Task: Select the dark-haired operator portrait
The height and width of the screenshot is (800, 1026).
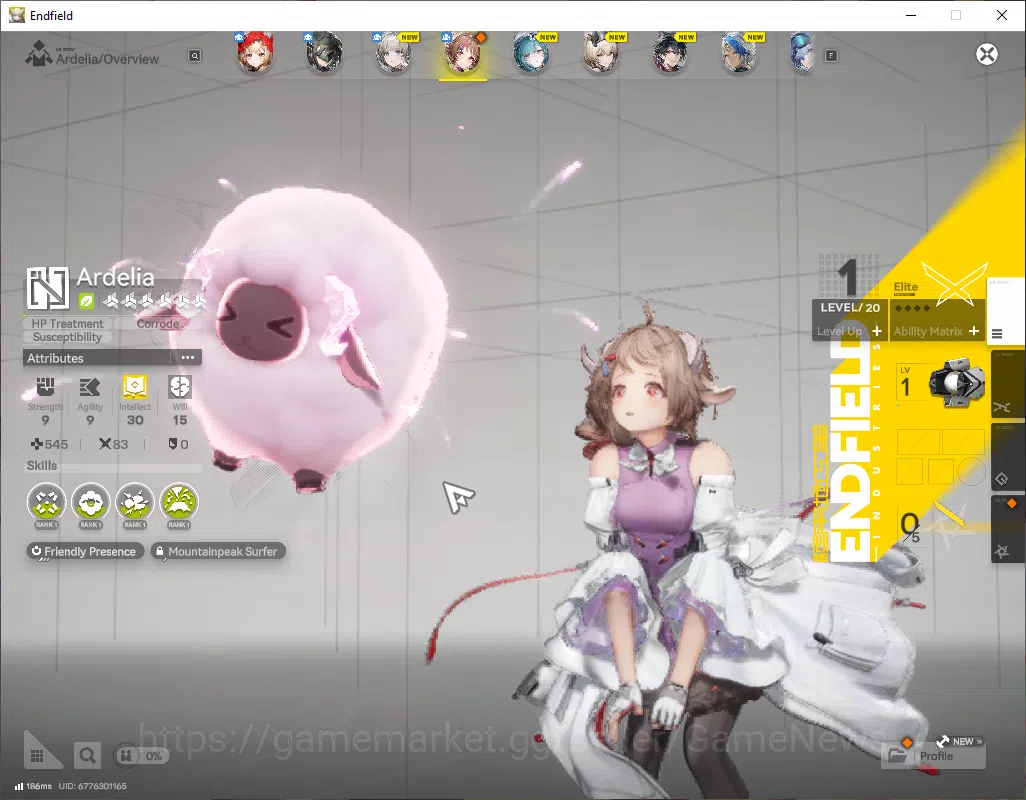Action: point(324,54)
